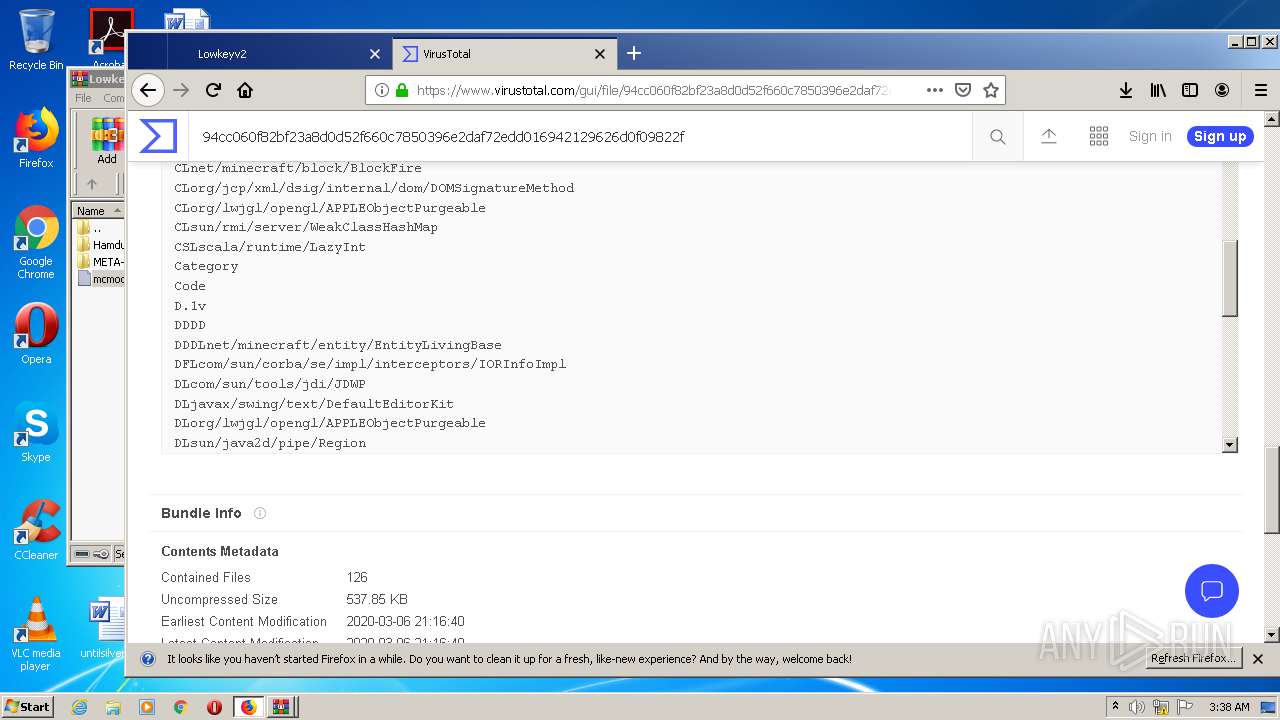Click the Sign in link
1280x720 pixels.
point(1150,136)
